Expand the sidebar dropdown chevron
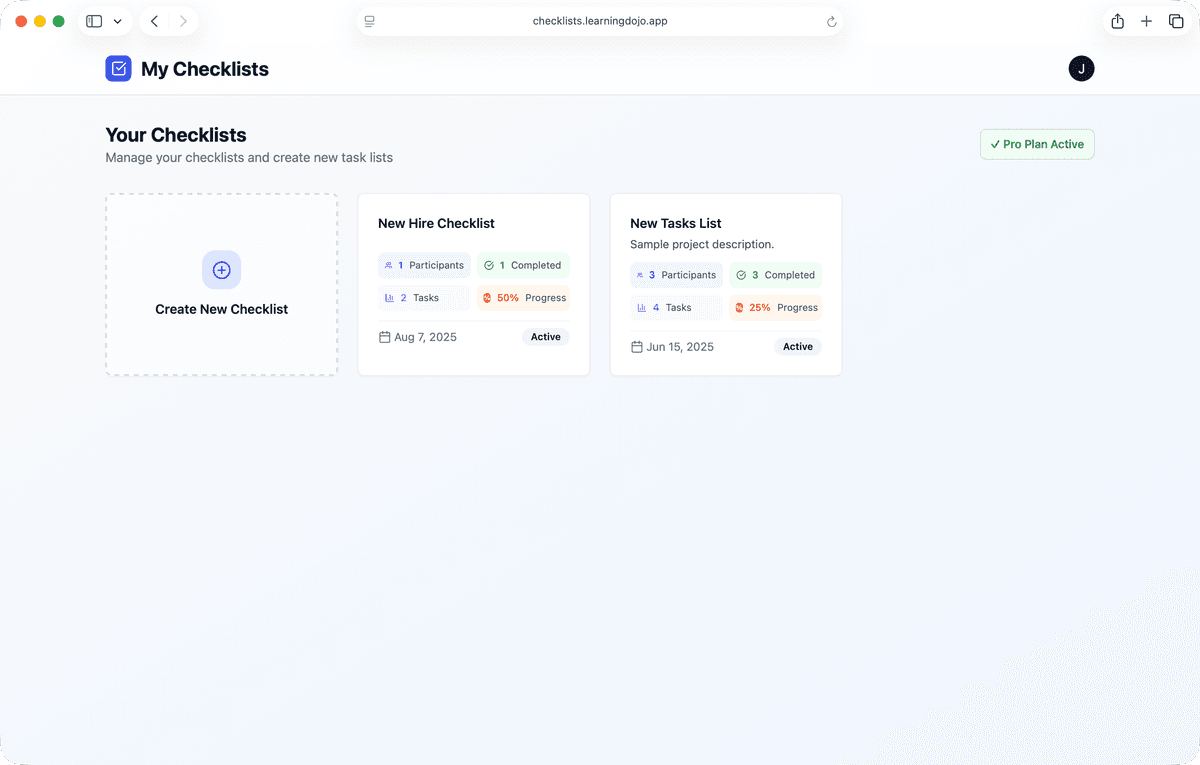 [x=117, y=21]
